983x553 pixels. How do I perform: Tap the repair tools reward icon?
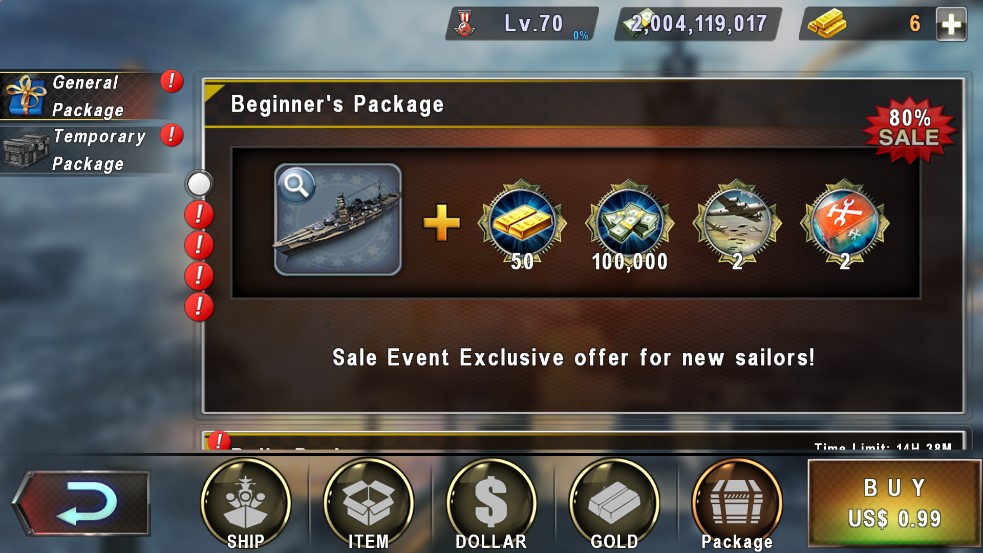[844, 224]
